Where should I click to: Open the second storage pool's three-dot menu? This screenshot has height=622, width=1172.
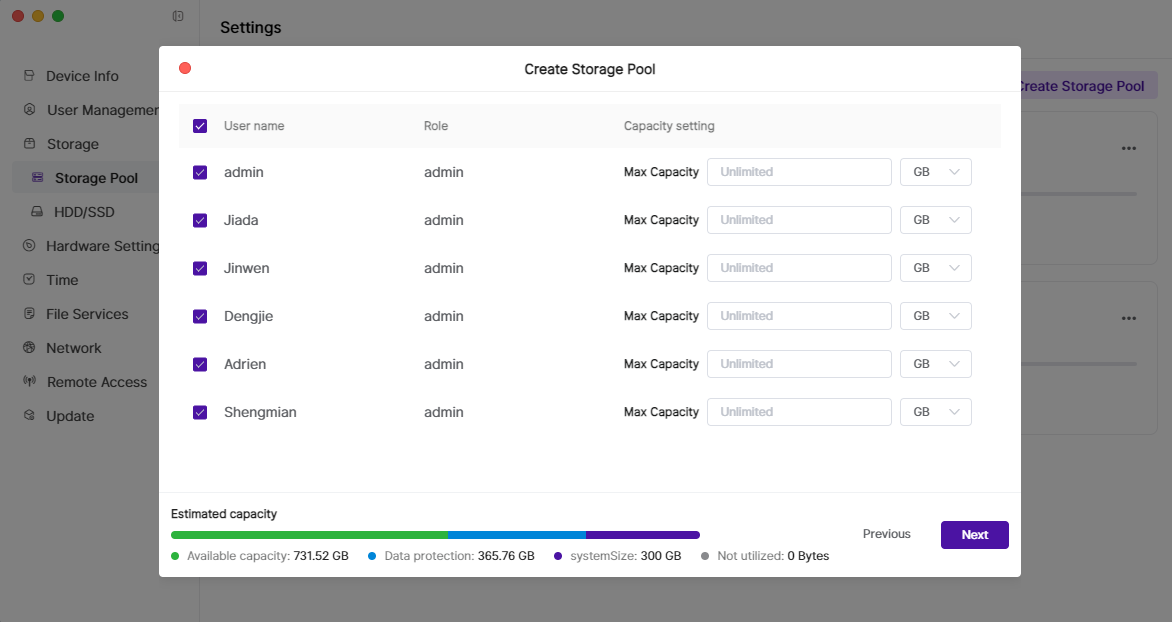pos(1129,318)
